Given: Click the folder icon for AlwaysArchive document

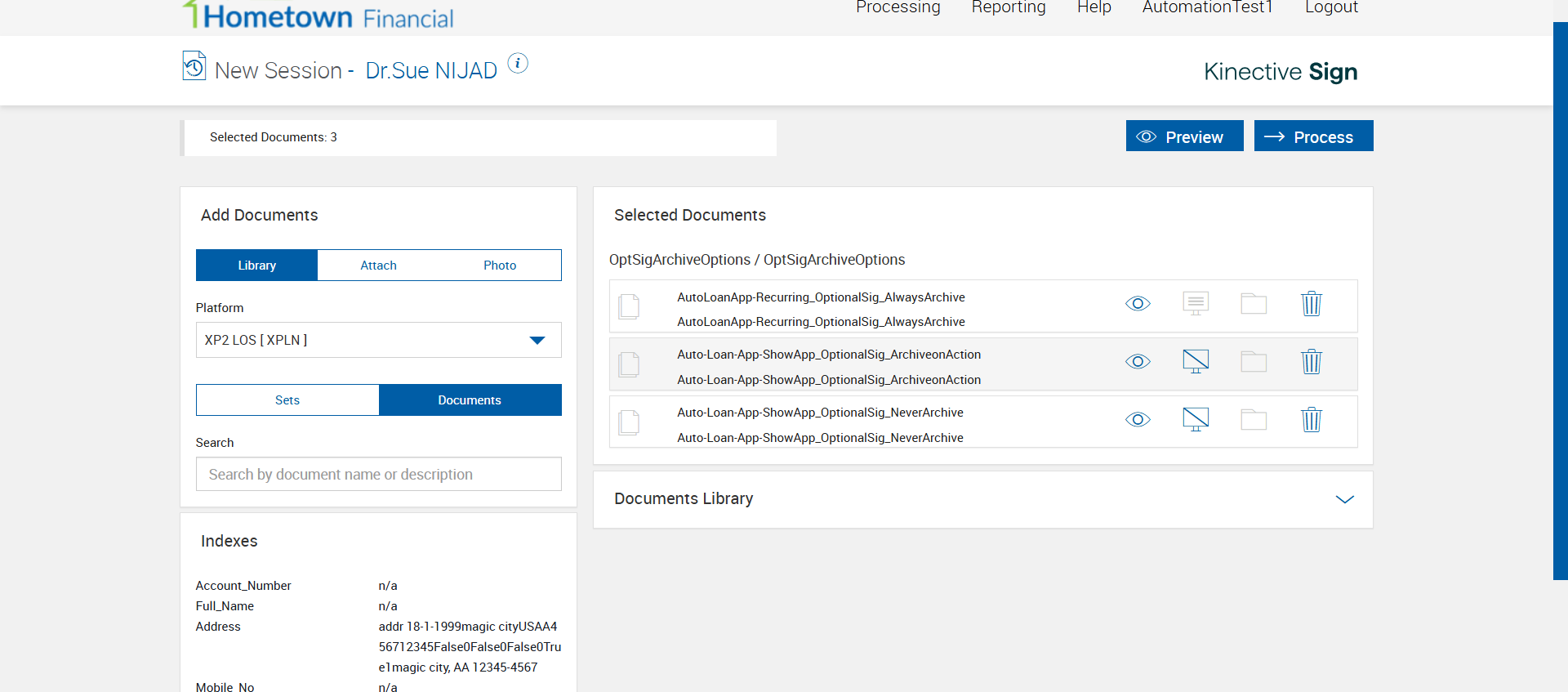Looking at the screenshot, I should [1254, 304].
